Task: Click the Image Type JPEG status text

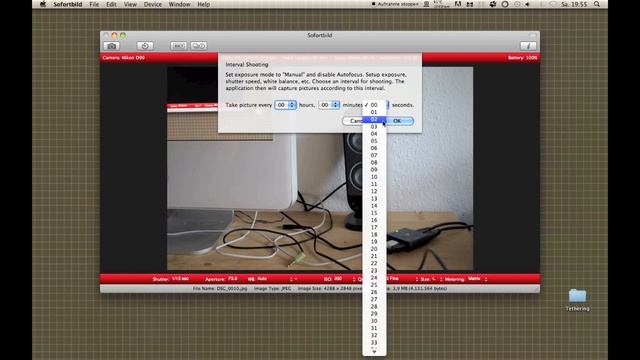Action: coord(273,288)
